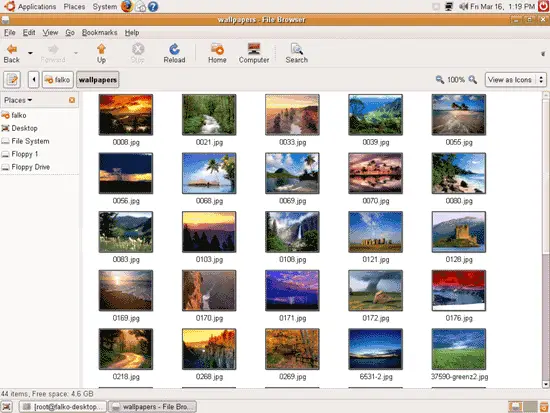The width and height of the screenshot is (550, 413).
Task: Zoom in with the plus magnifier icon
Action: coord(472,80)
